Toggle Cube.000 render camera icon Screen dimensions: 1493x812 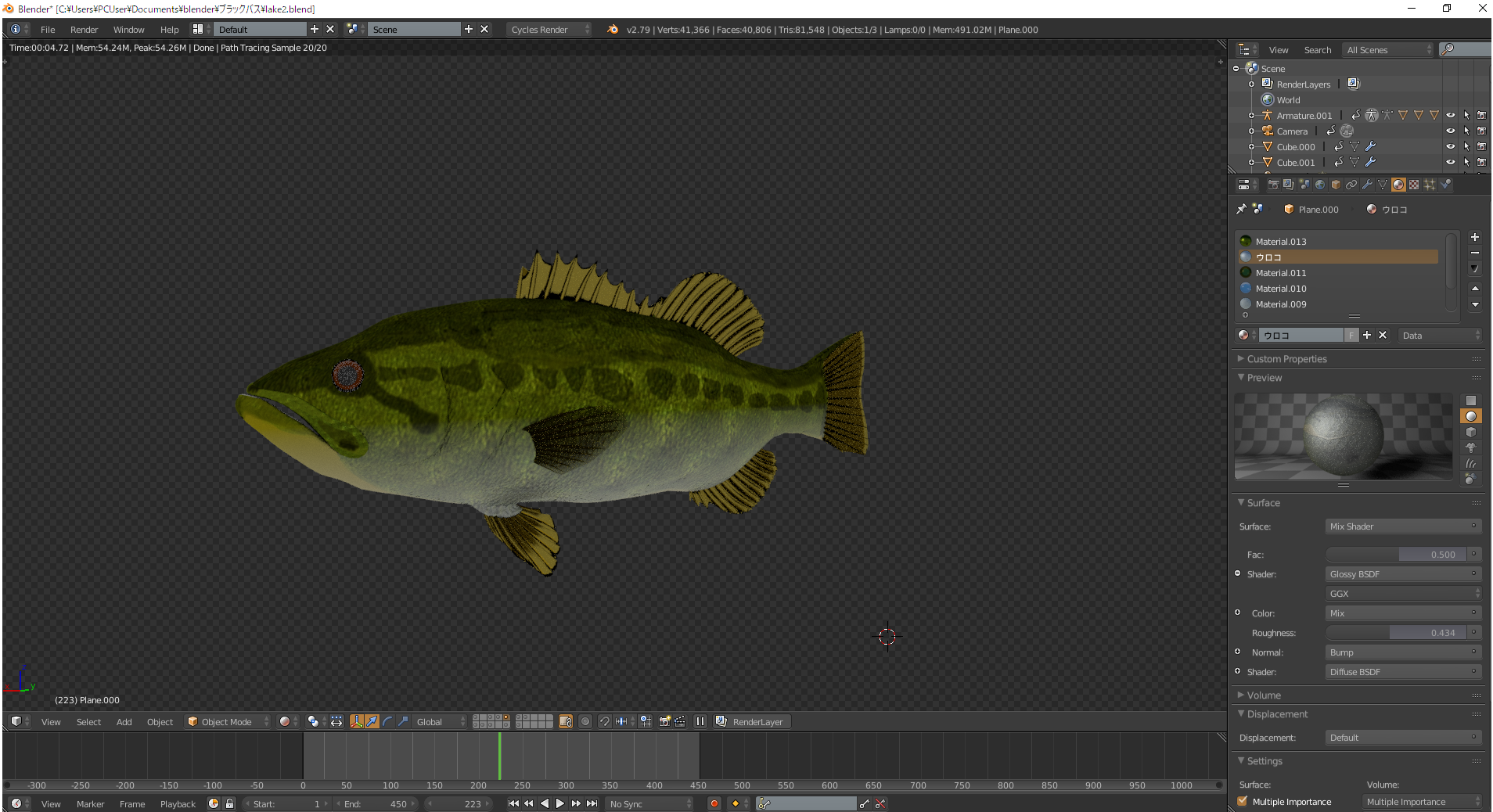(1481, 147)
